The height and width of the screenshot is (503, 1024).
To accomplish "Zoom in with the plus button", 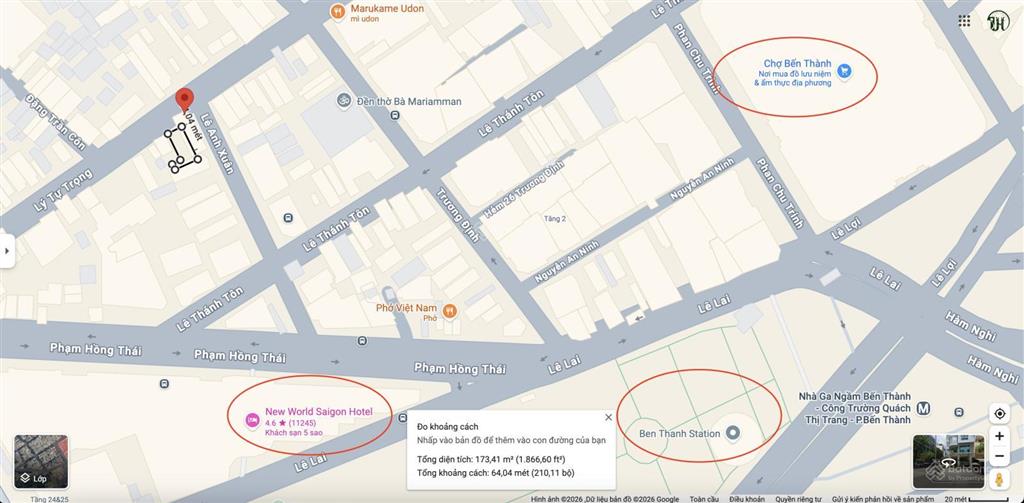I will 999,436.
